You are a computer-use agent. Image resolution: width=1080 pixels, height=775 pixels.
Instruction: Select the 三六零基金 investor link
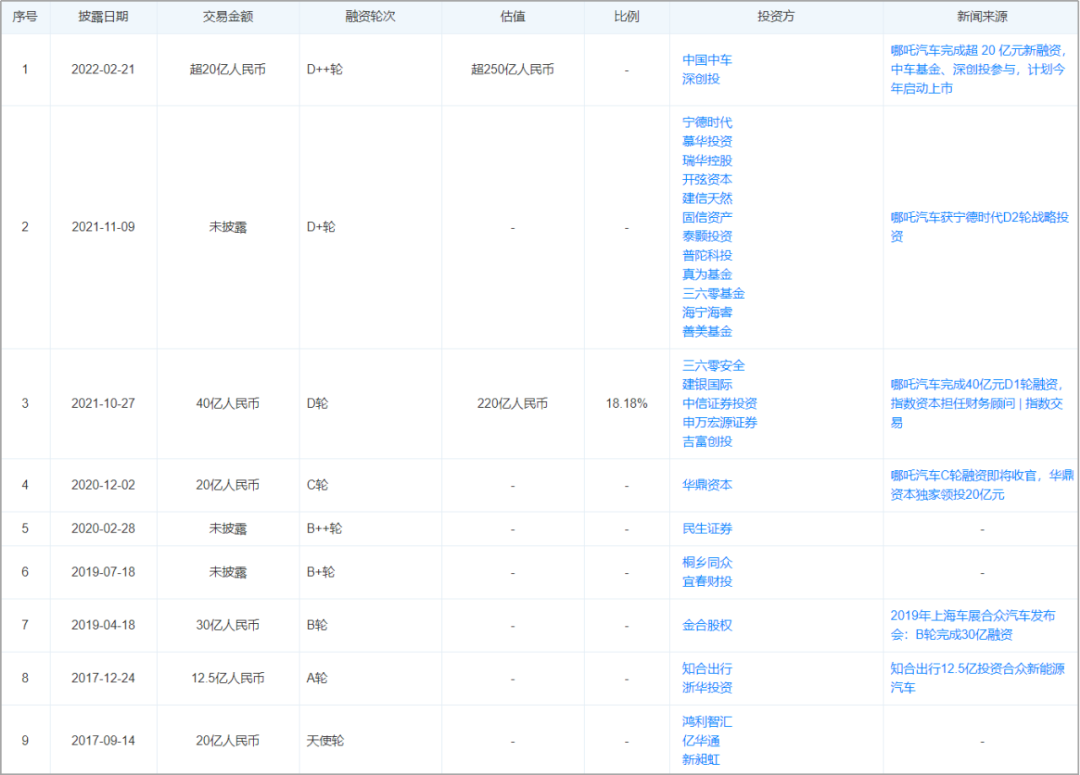[713, 293]
